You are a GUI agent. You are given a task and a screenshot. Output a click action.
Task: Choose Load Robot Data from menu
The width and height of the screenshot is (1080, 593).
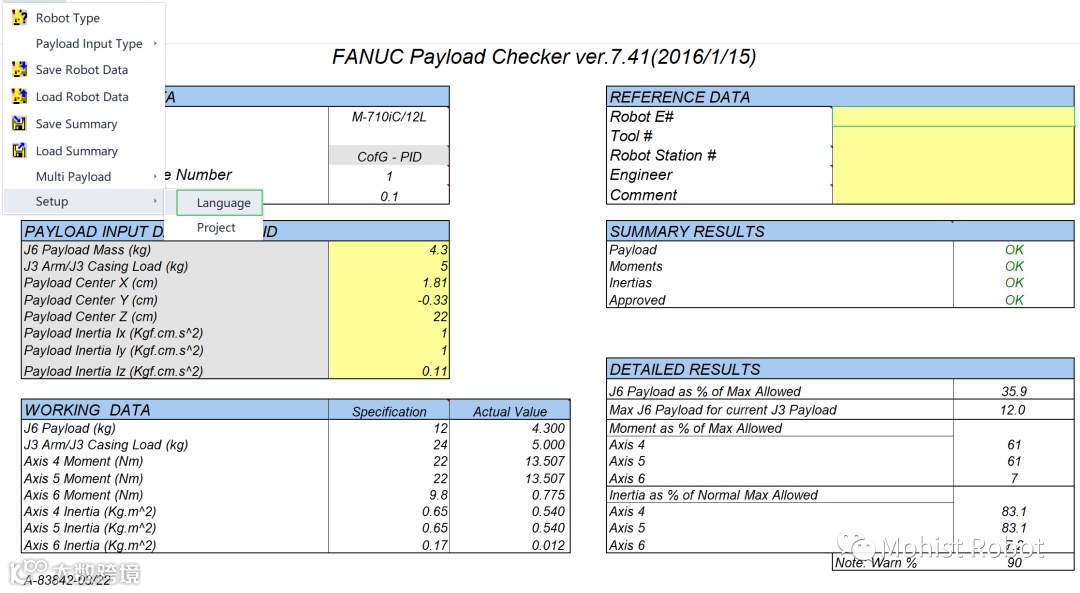(x=82, y=96)
